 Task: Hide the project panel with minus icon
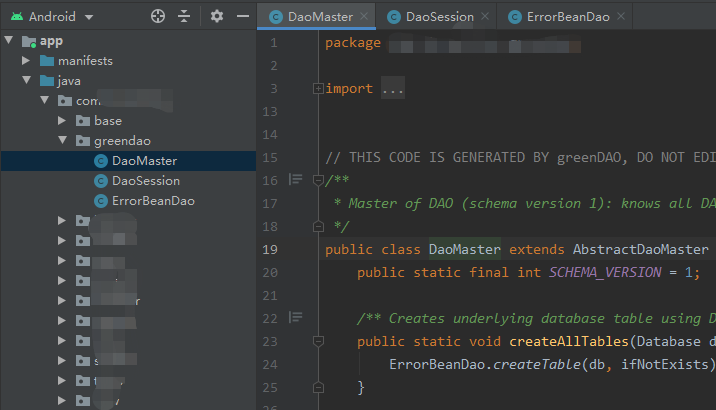point(243,16)
